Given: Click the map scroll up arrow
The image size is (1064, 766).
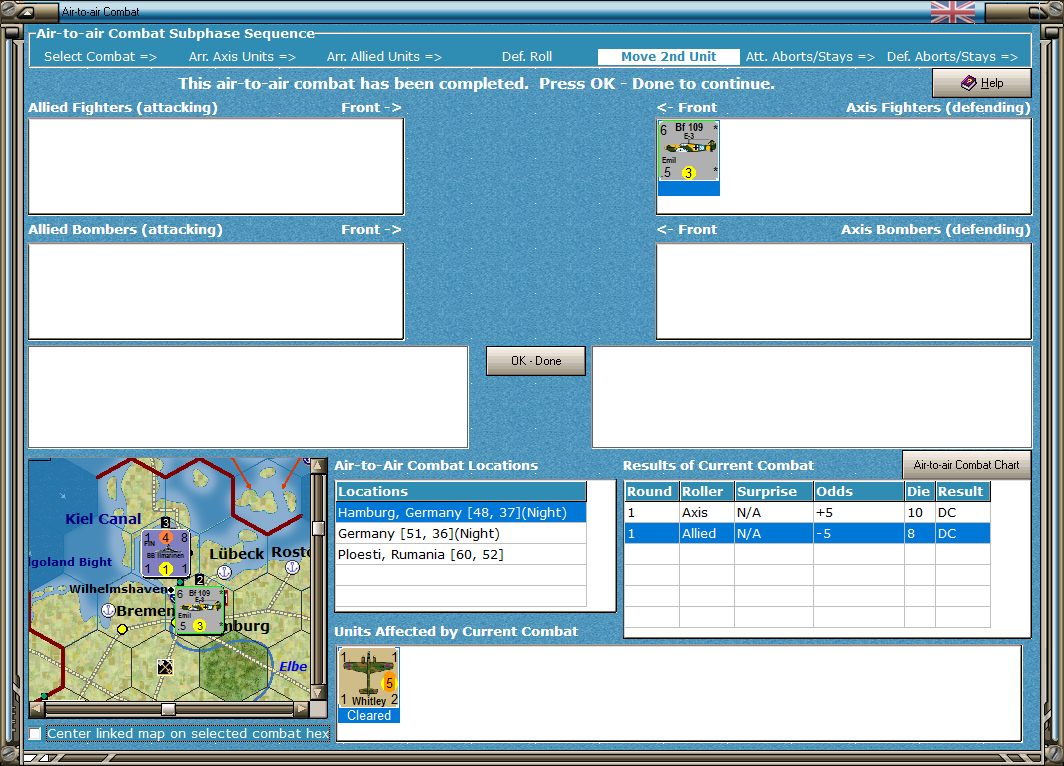Looking at the screenshot, I should 318,466.
